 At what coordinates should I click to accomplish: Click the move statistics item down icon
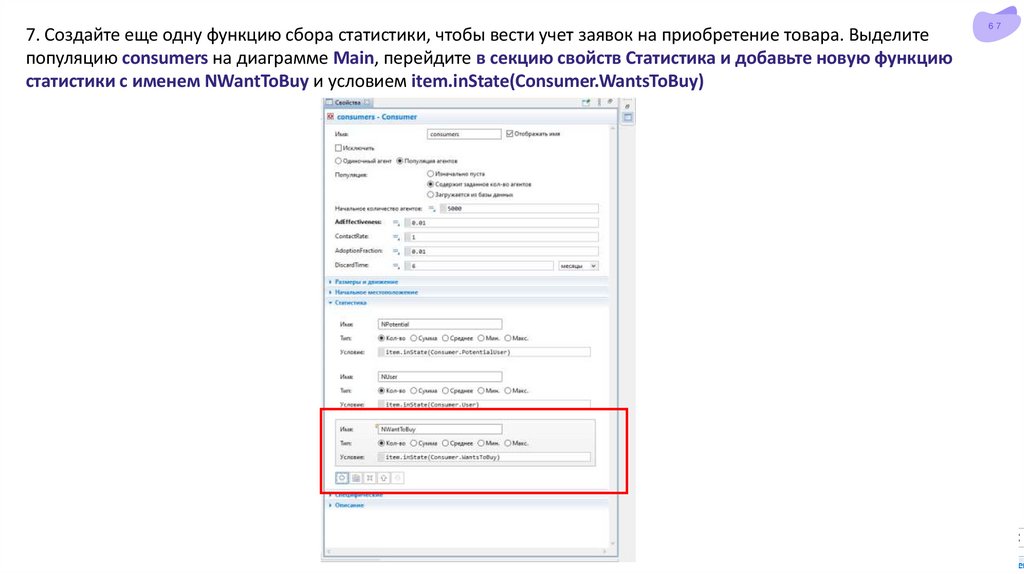tap(398, 478)
